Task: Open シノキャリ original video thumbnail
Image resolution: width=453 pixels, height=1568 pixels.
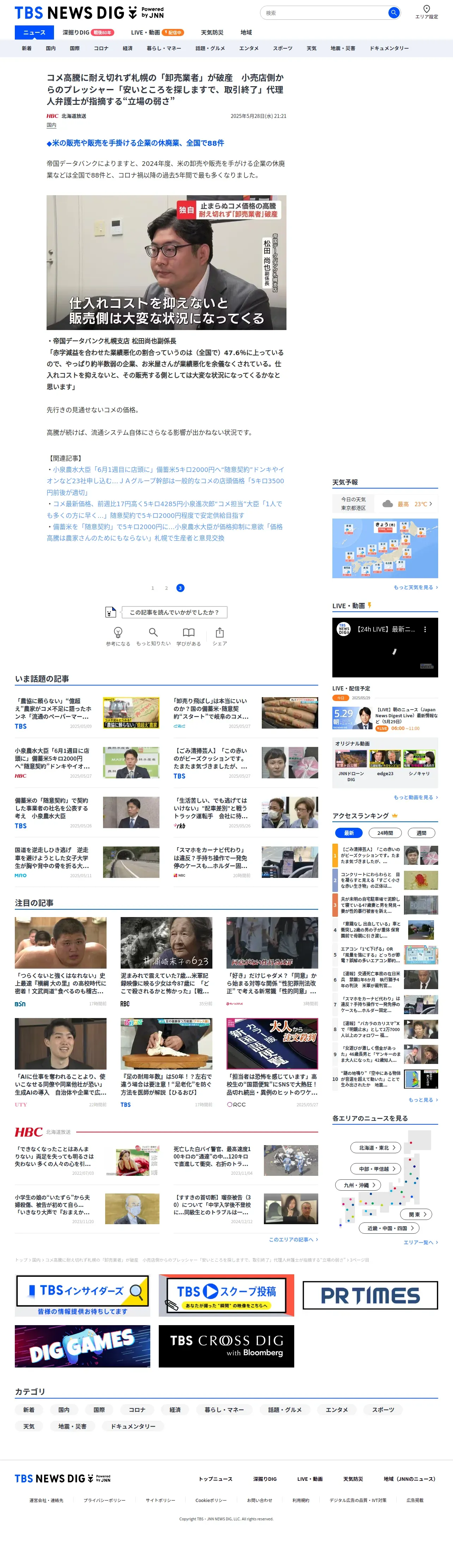Action: click(419, 759)
